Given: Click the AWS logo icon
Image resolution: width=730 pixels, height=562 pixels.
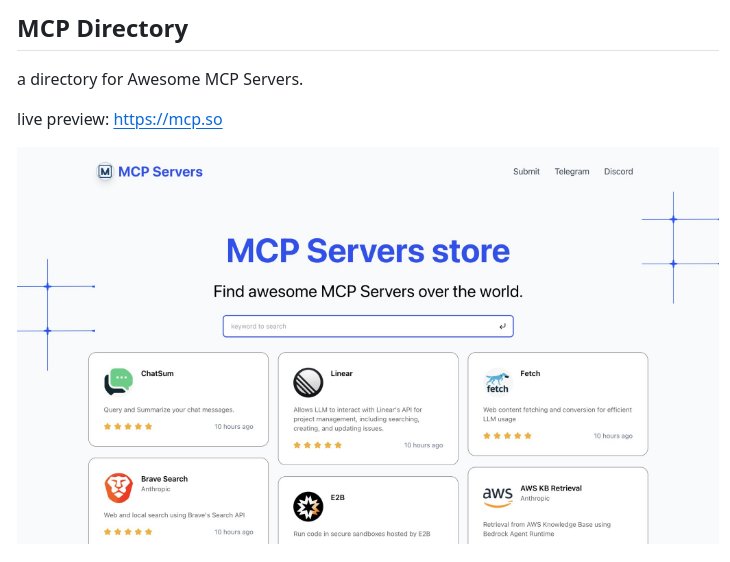Looking at the screenshot, I should point(498,496).
